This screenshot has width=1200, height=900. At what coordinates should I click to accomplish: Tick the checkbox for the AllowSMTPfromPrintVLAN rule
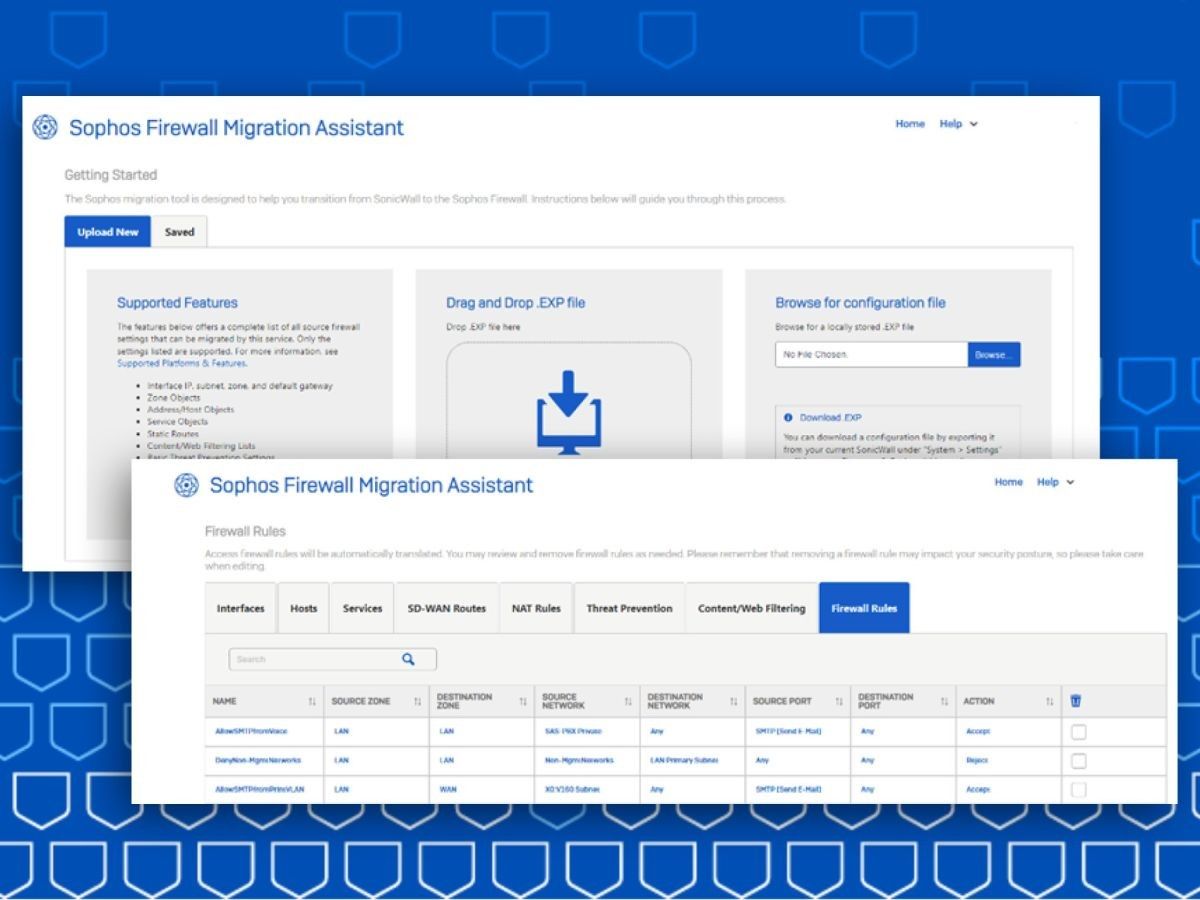[x=1078, y=790]
